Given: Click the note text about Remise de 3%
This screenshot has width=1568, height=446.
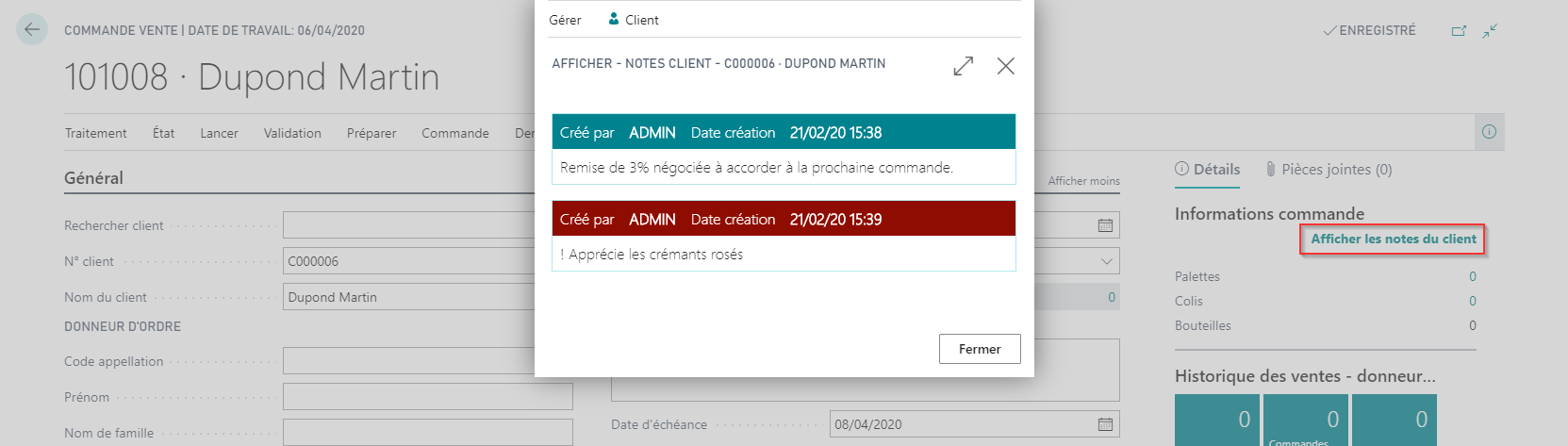Looking at the screenshot, I should (756, 167).
